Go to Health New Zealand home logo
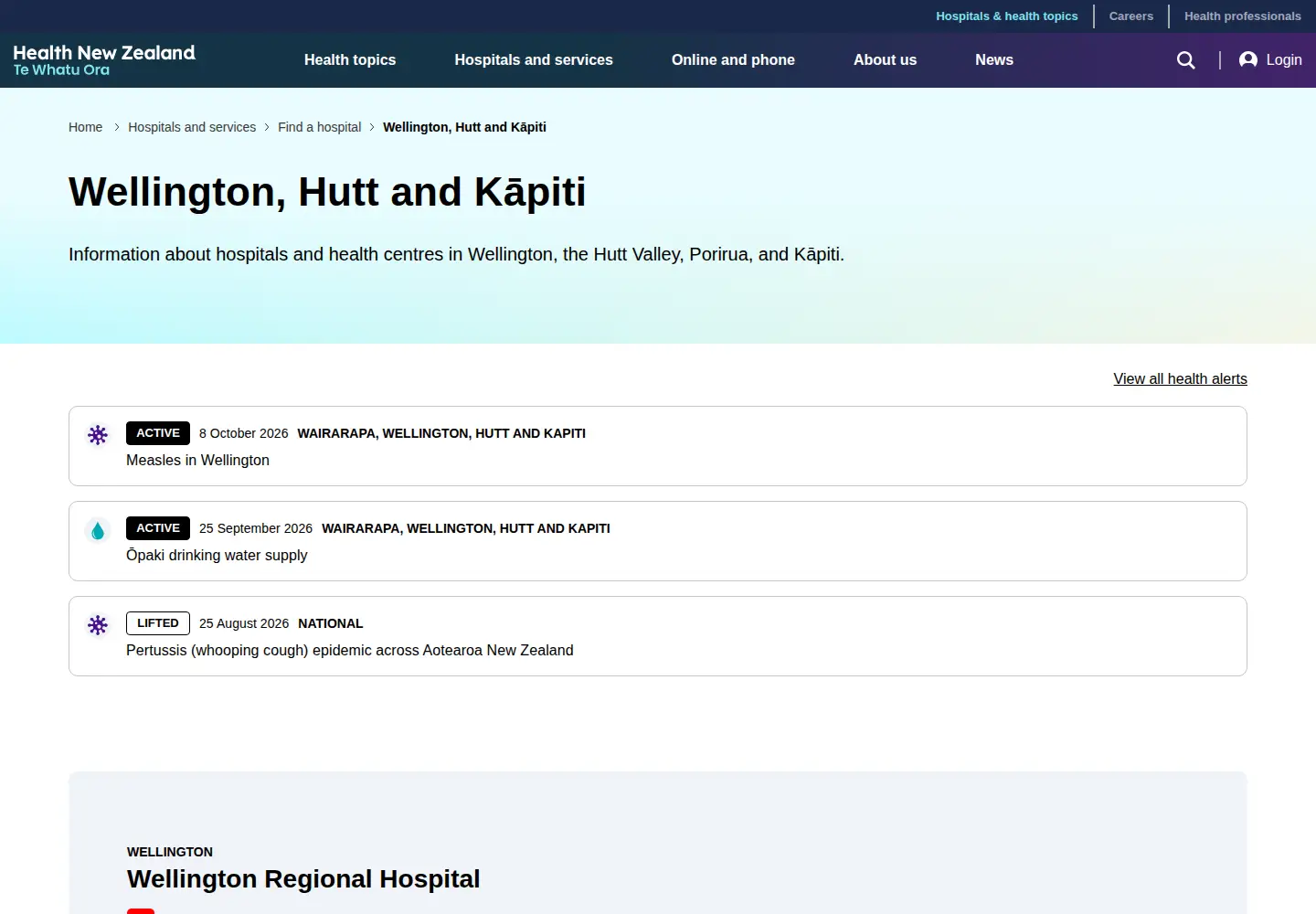1316x914 pixels. (104, 60)
